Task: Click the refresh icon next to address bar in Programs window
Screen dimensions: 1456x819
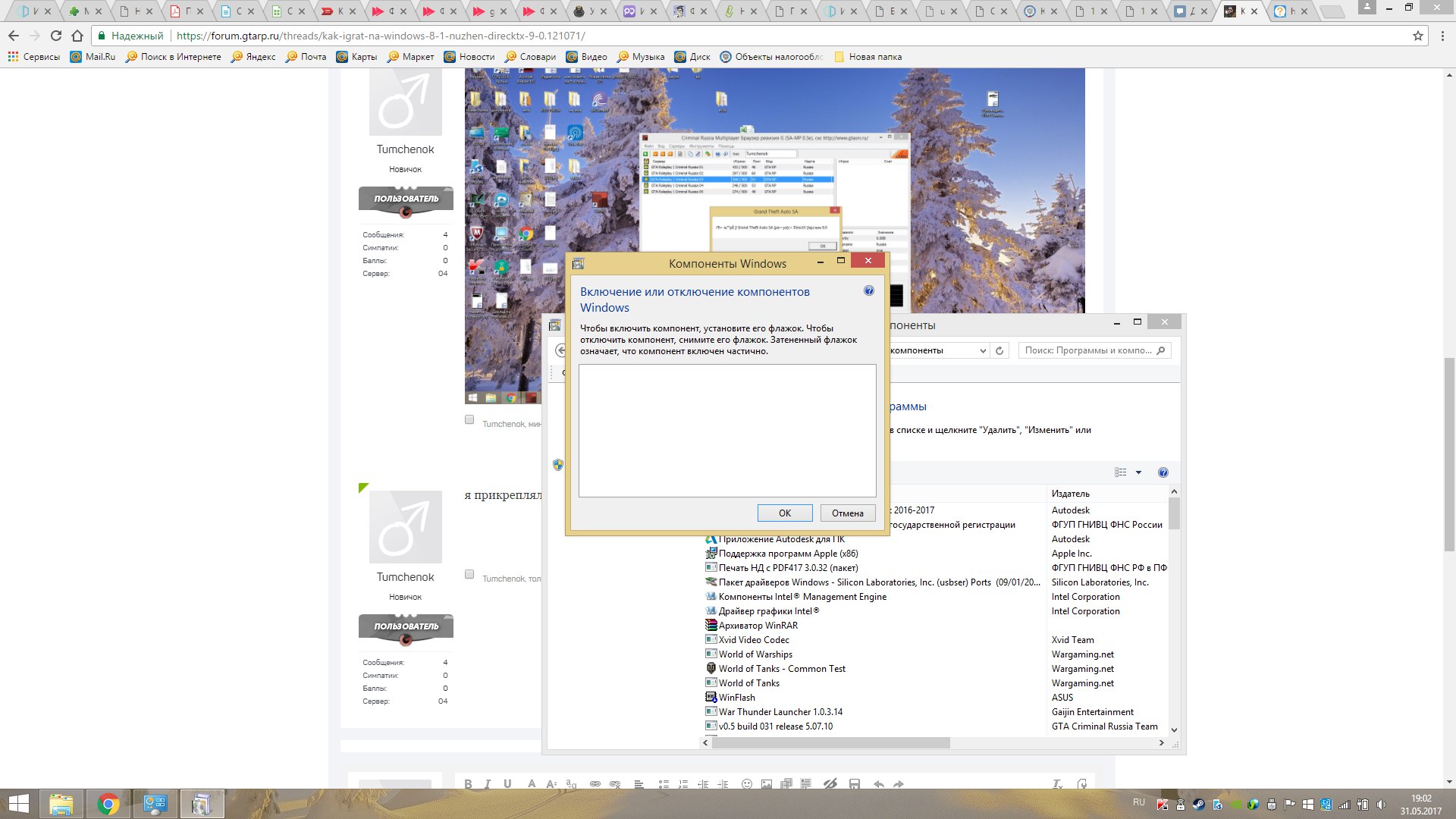Action: pyautogui.click(x=999, y=350)
